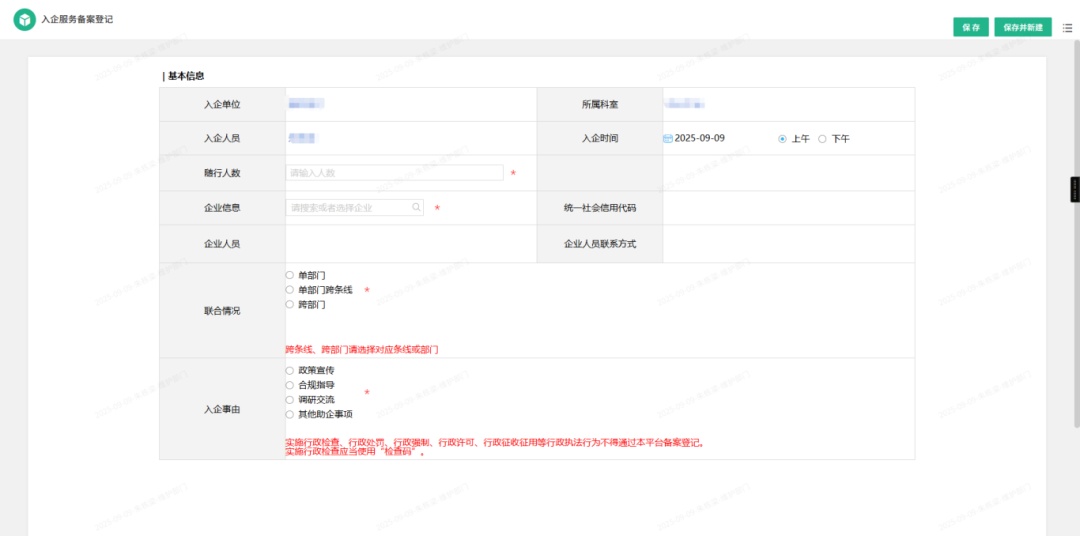1080x536 pixels.
Task: Open the date picker showing 2025-09-09
Action: click(700, 139)
